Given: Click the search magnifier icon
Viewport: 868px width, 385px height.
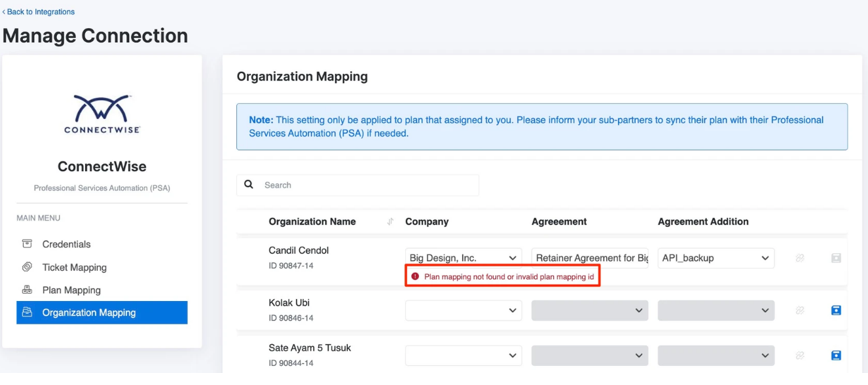Looking at the screenshot, I should (249, 184).
